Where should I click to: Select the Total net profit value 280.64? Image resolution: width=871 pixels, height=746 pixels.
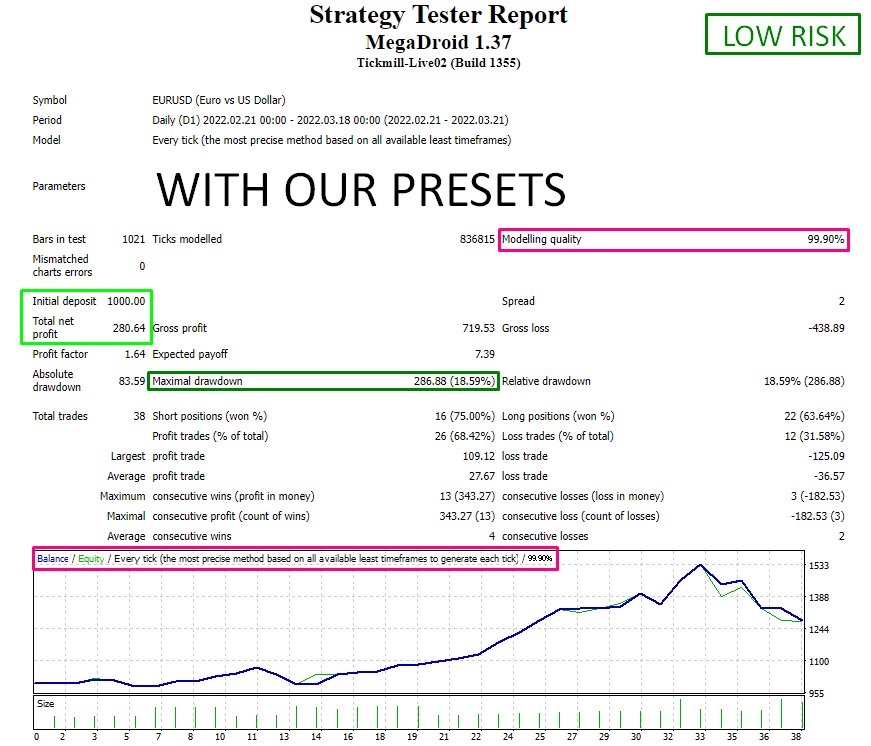click(129, 328)
